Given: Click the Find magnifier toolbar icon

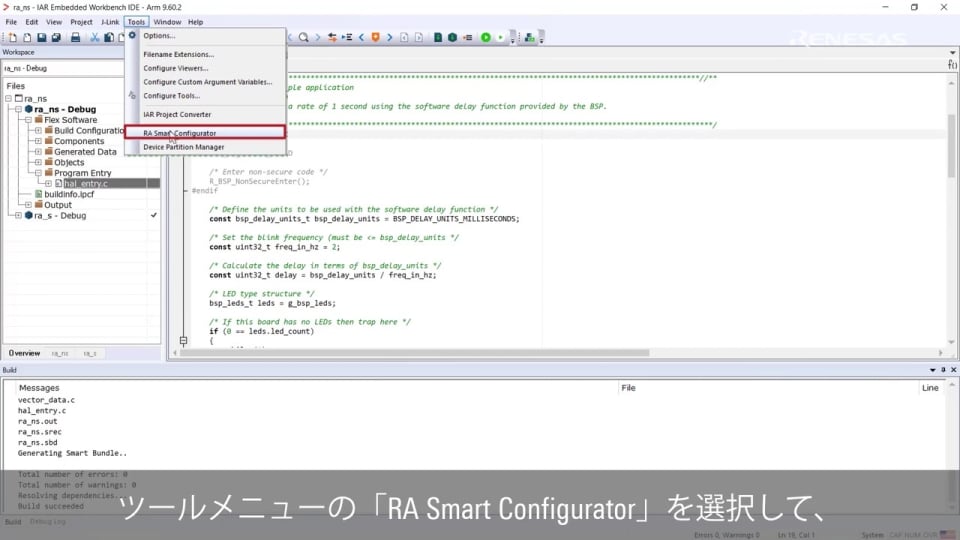Looking at the screenshot, I should [304, 38].
